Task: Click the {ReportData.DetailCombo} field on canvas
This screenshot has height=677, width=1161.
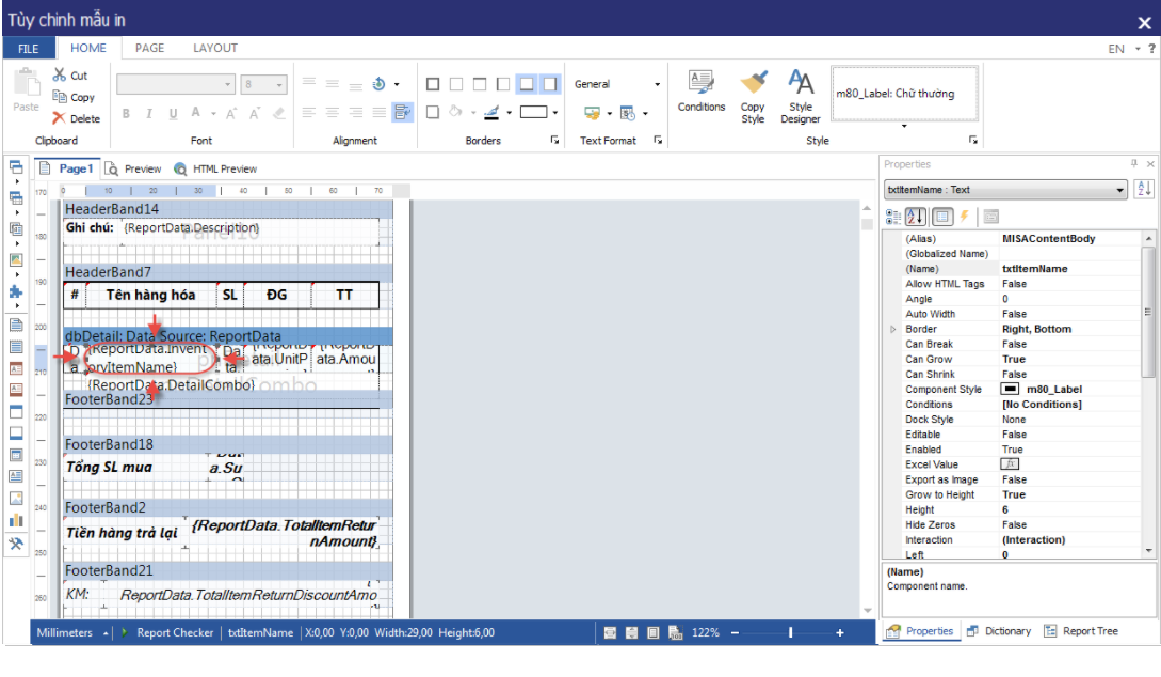Action: click(171, 385)
